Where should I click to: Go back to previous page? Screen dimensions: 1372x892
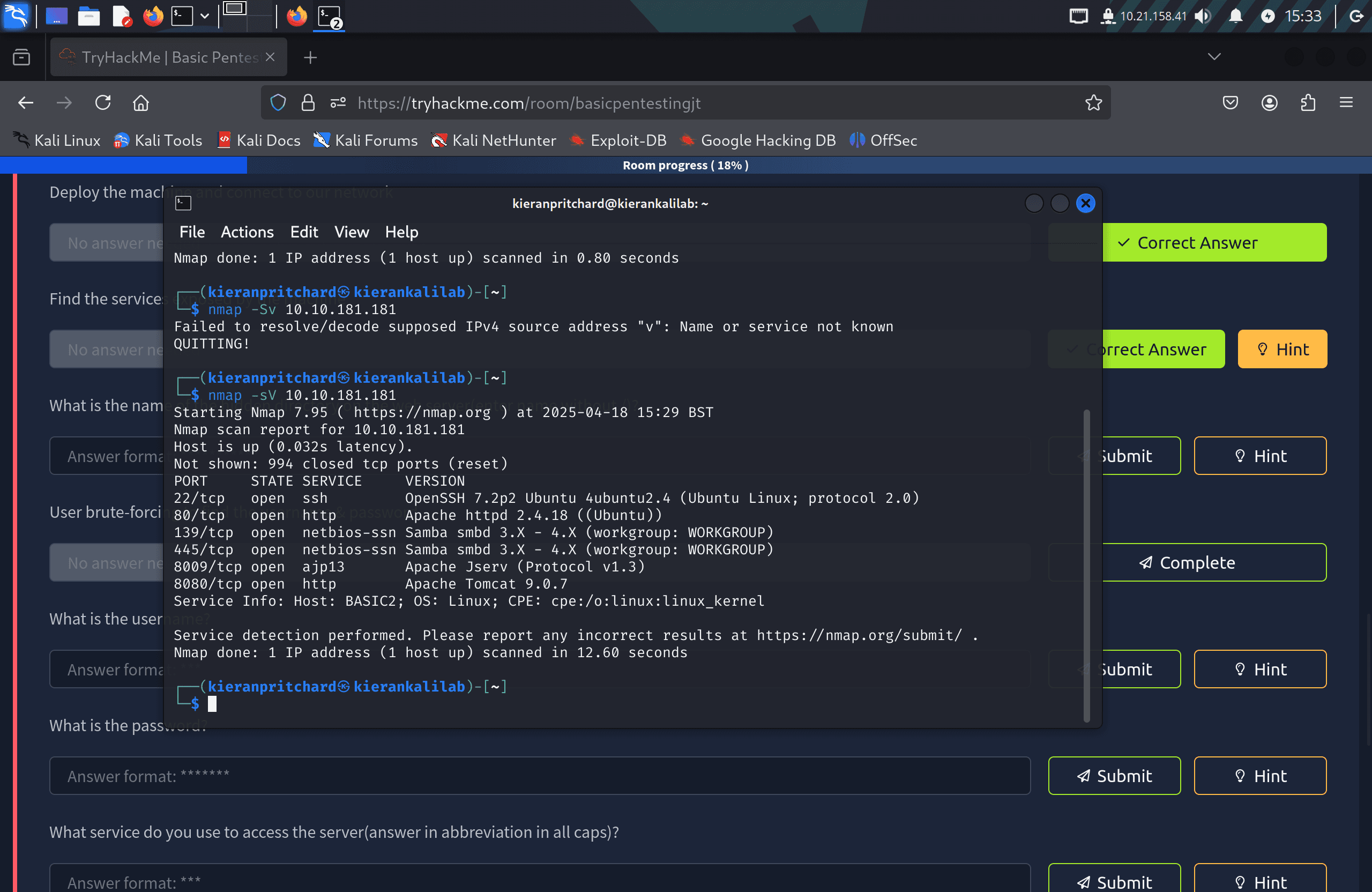(x=26, y=103)
